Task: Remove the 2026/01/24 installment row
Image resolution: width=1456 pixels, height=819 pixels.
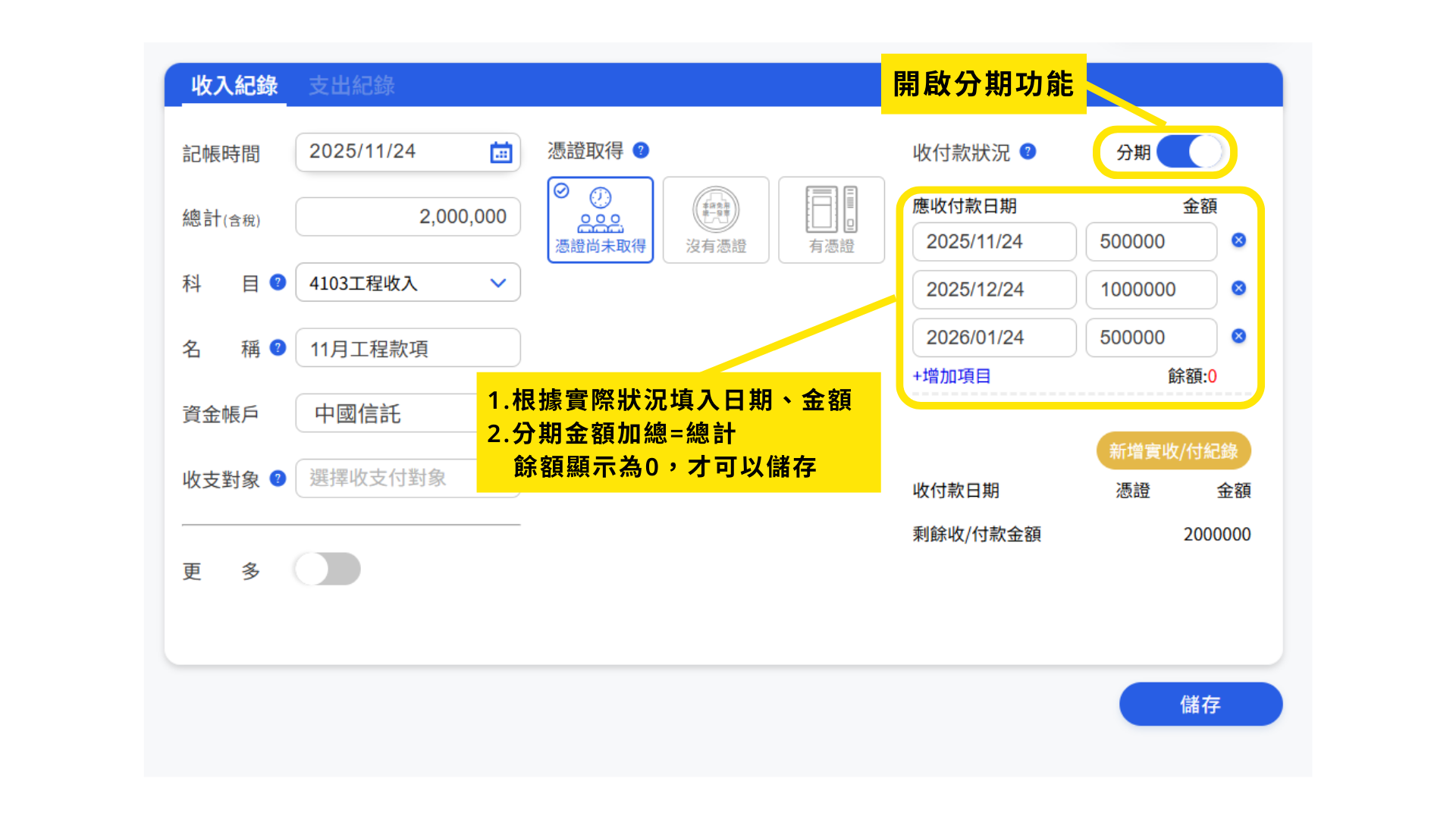Action: point(1238,336)
